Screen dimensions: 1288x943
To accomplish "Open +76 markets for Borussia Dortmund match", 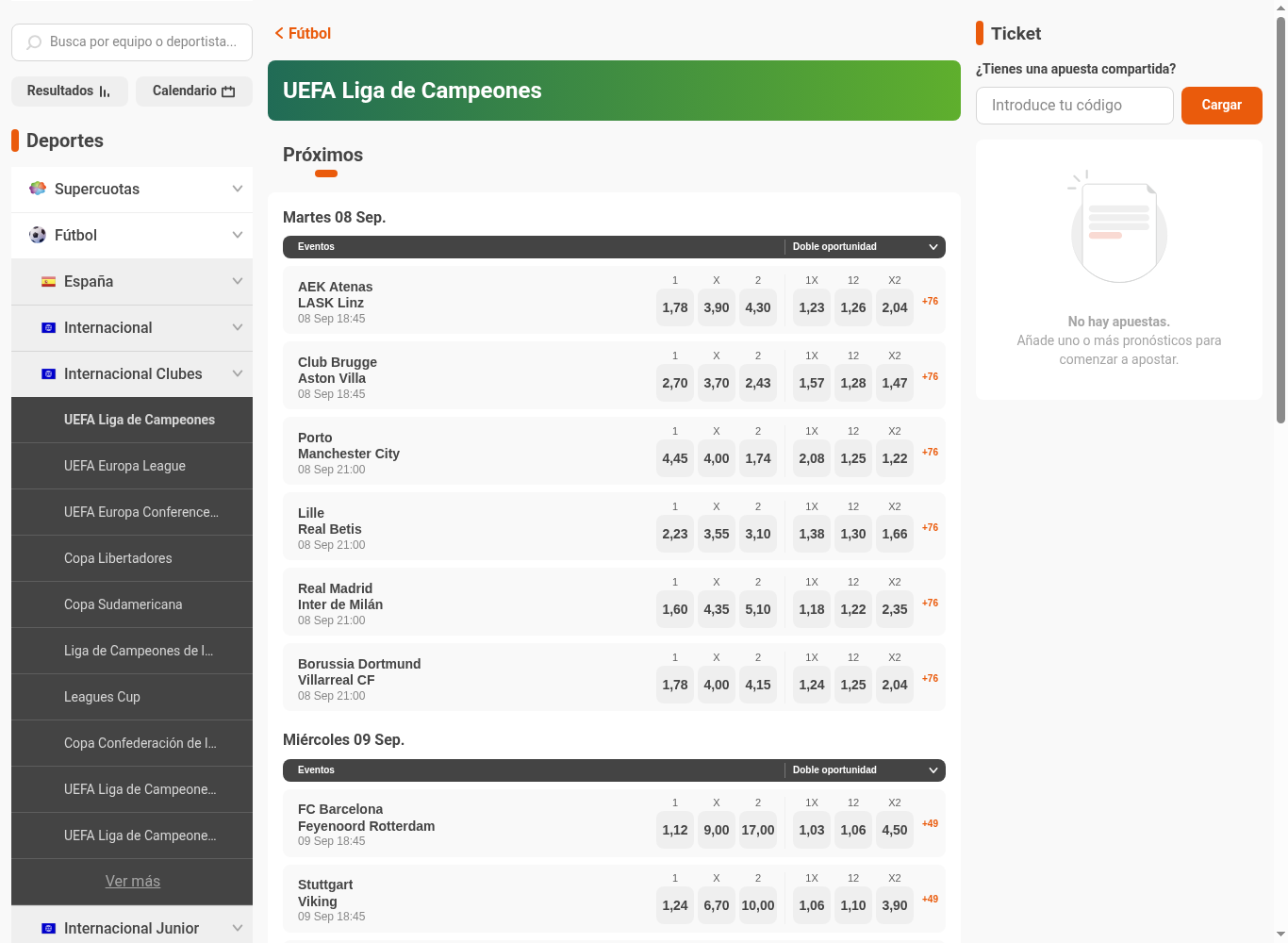I will 930,678.
